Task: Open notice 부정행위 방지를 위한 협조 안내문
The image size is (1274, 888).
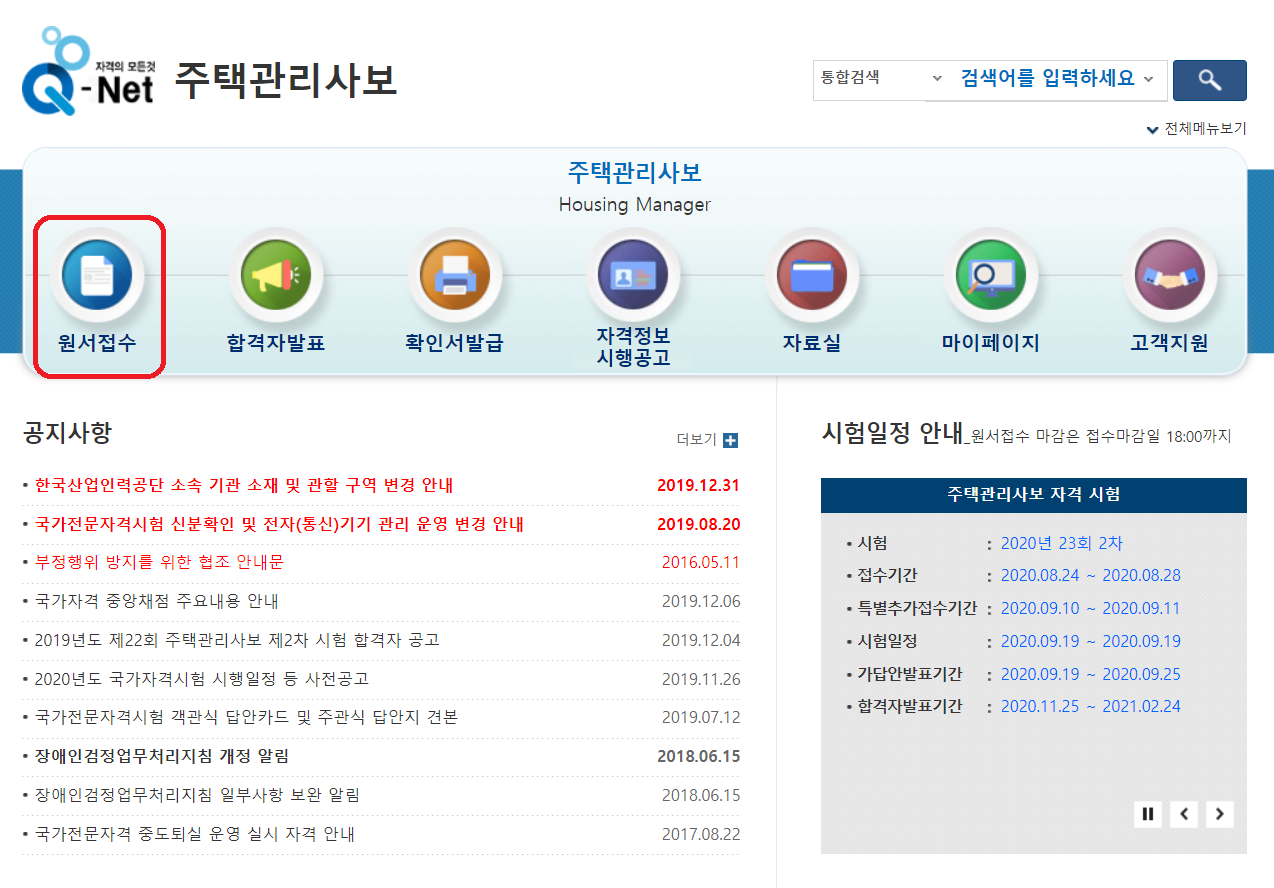Action: click(159, 562)
